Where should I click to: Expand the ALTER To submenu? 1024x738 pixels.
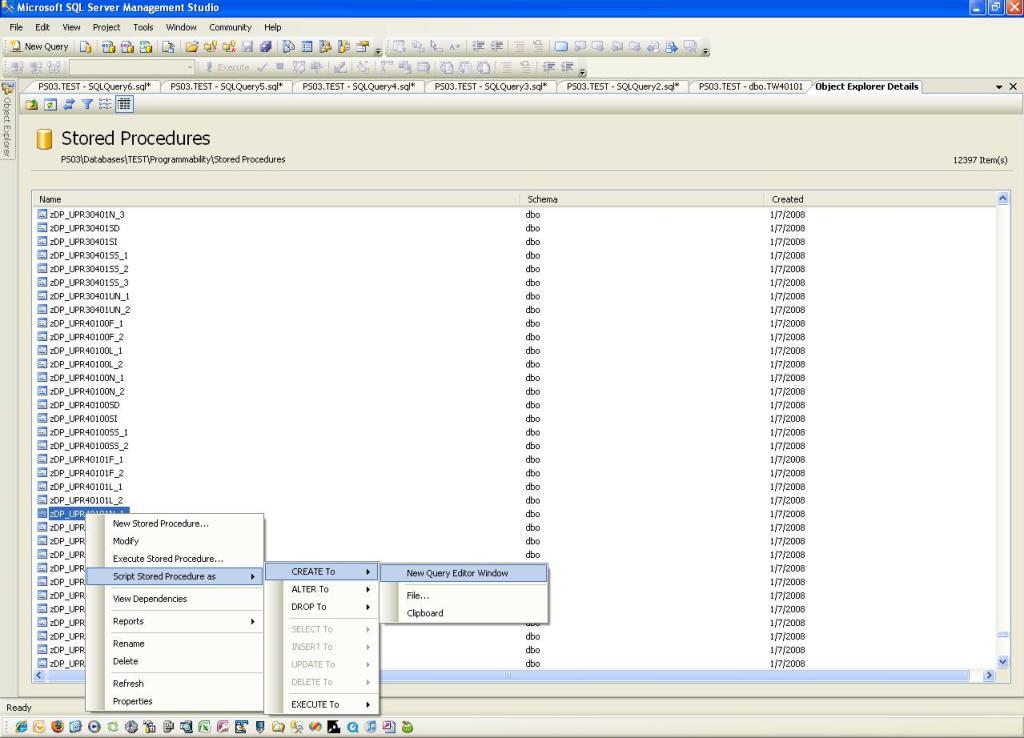[x=321, y=589]
